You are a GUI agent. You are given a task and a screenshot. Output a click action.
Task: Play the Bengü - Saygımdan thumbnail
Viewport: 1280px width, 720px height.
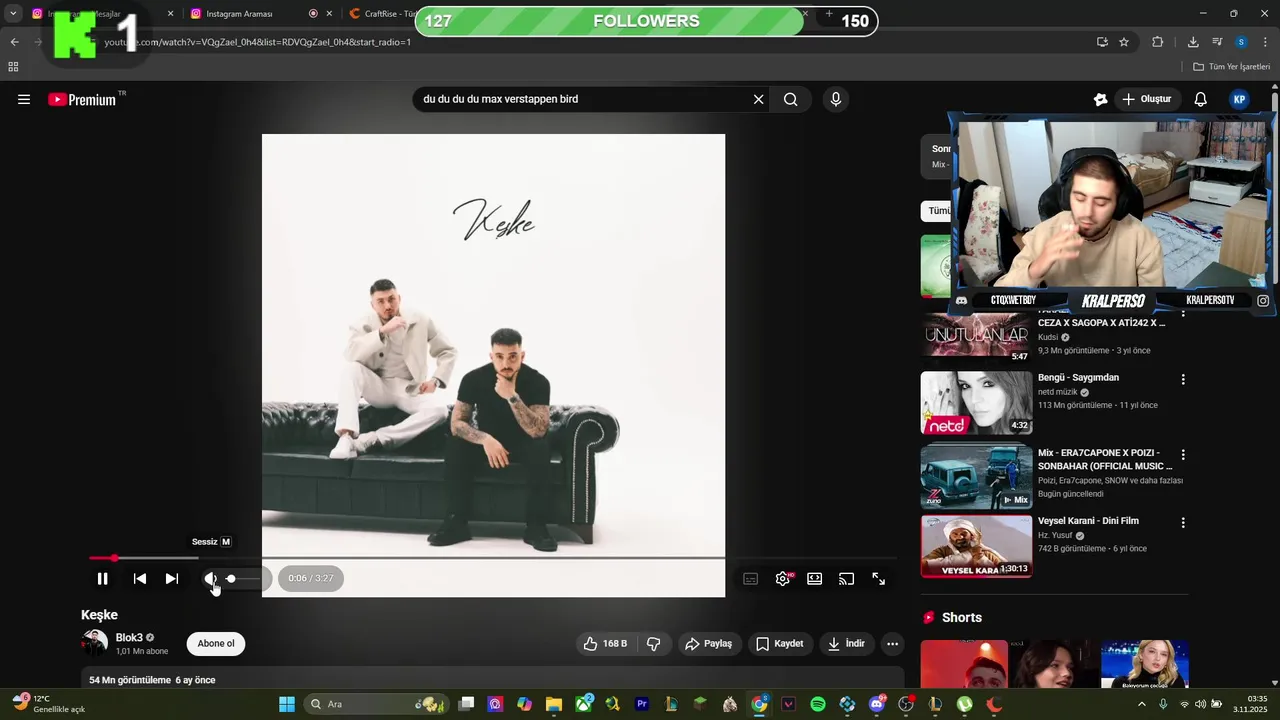coord(976,403)
